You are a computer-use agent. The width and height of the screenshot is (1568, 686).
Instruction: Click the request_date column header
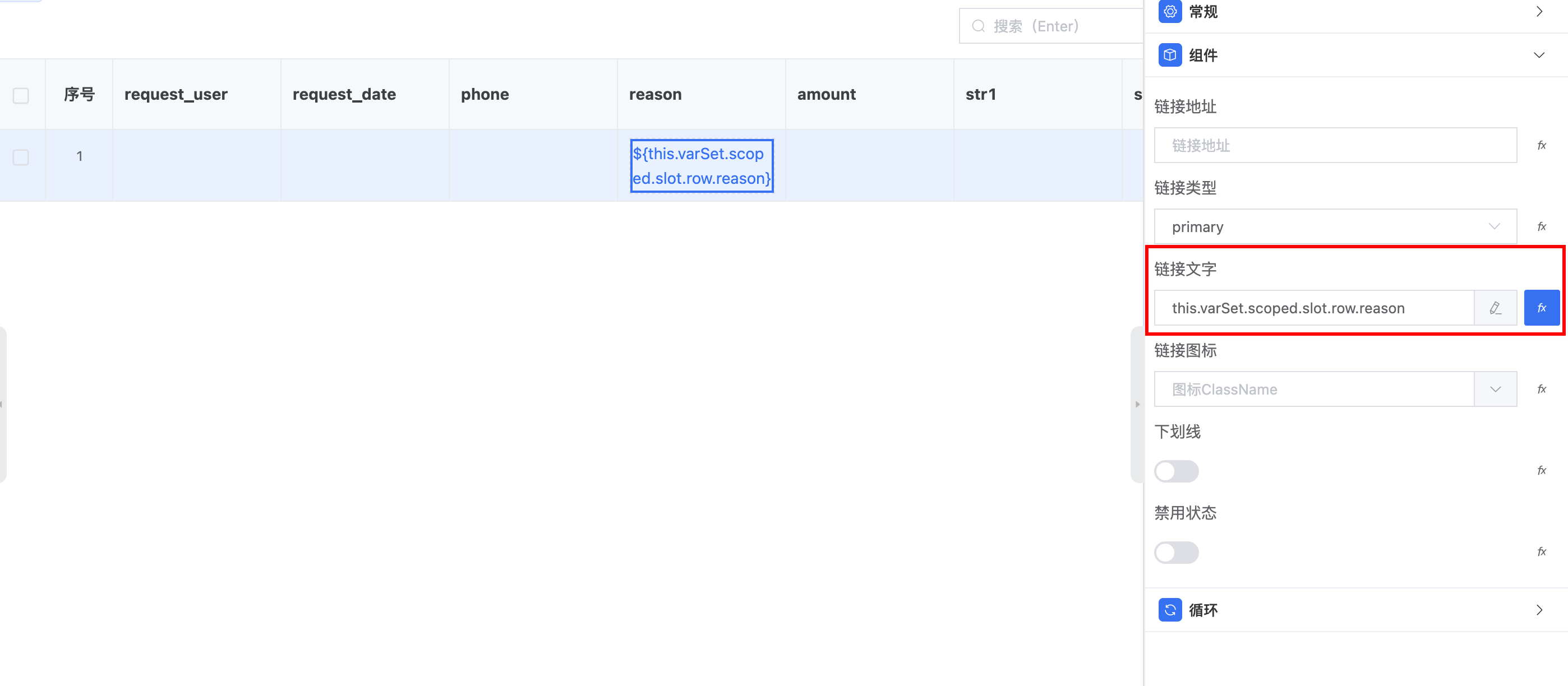pyautogui.click(x=365, y=94)
